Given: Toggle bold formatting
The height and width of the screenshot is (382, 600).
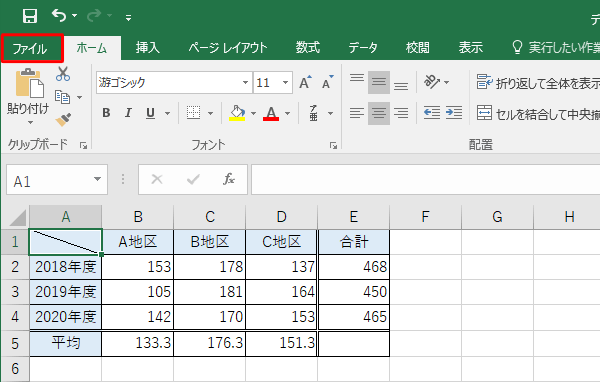Looking at the screenshot, I should point(106,113).
